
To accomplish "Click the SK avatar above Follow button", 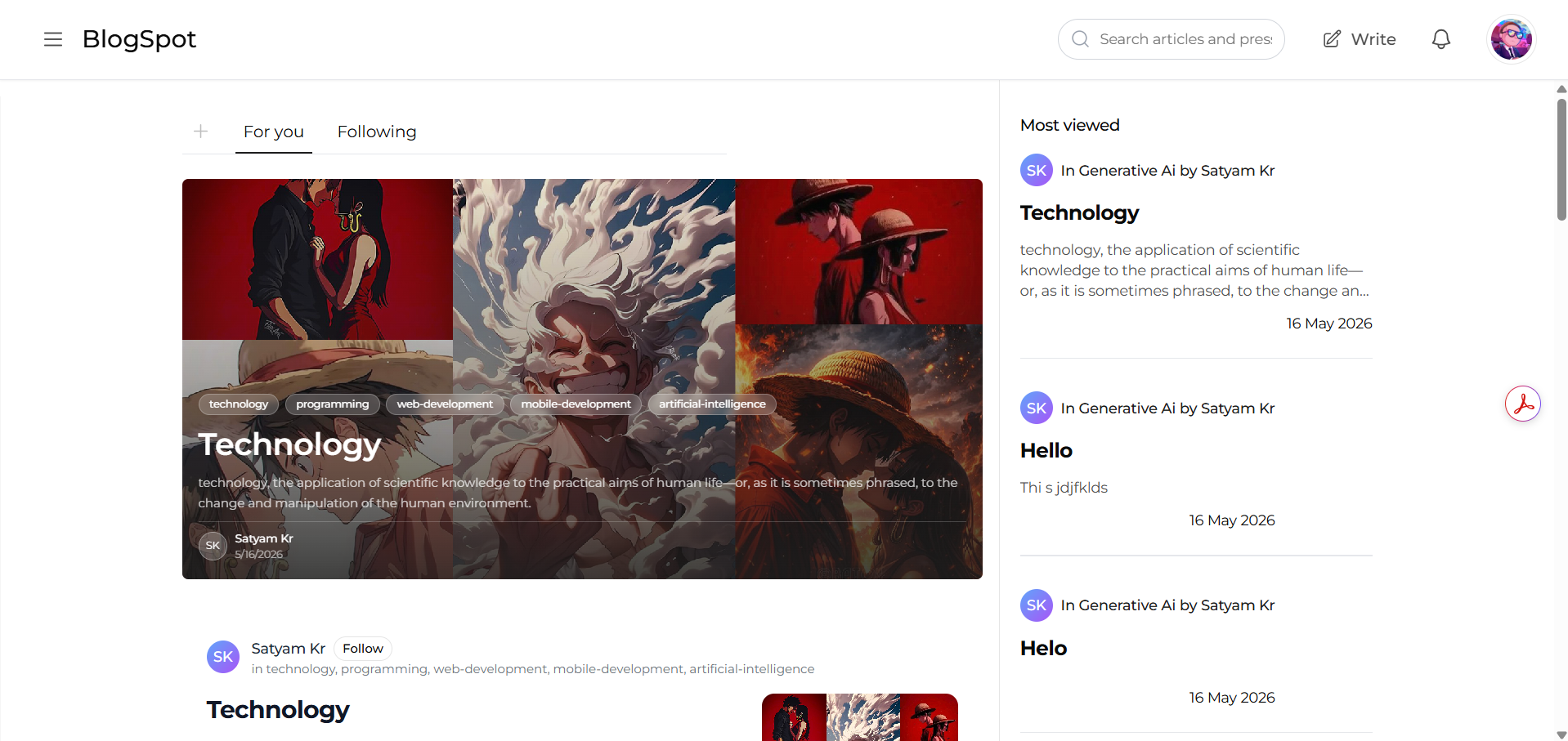I will [223, 657].
